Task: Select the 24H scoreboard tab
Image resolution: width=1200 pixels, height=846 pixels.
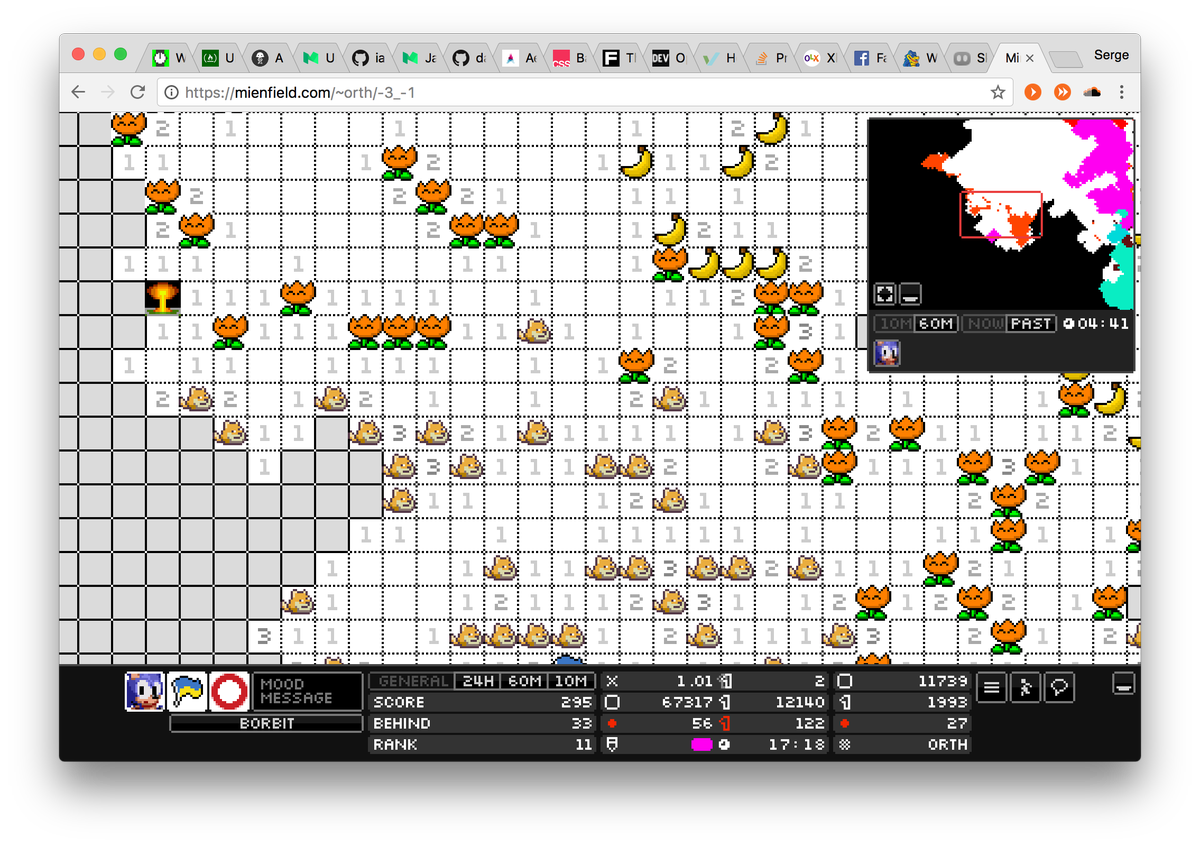Action: (x=475, y=681)
